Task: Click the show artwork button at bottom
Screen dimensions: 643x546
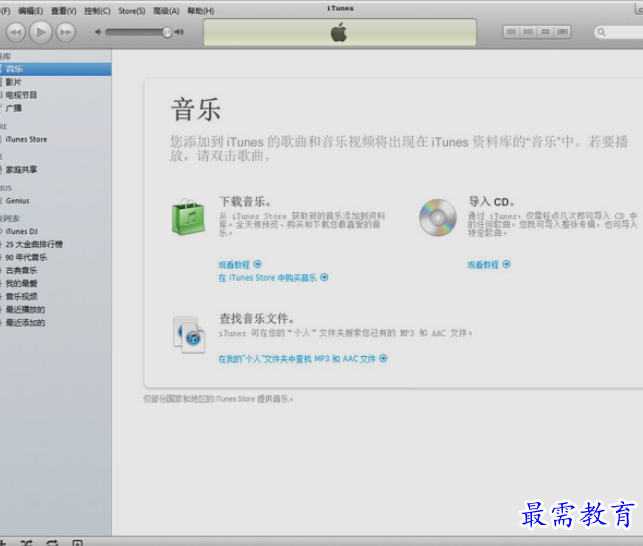Action: click(78, 542)
